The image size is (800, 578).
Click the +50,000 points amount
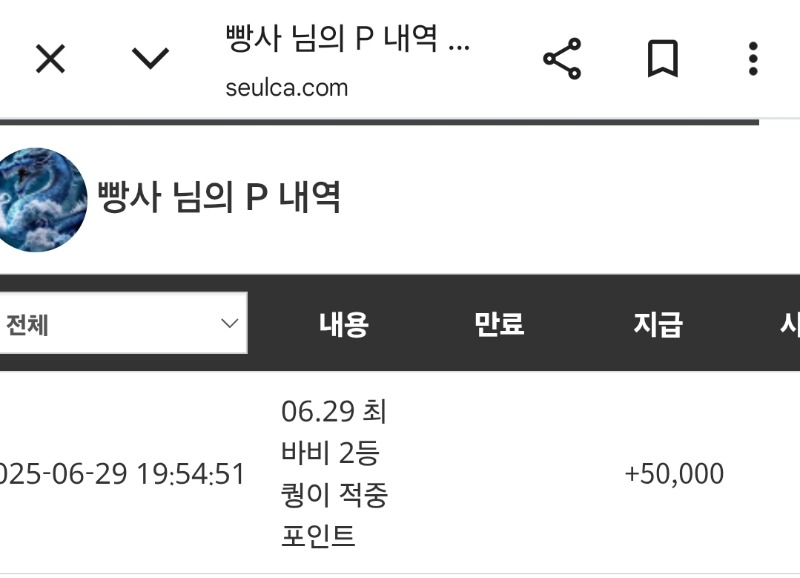674,473
